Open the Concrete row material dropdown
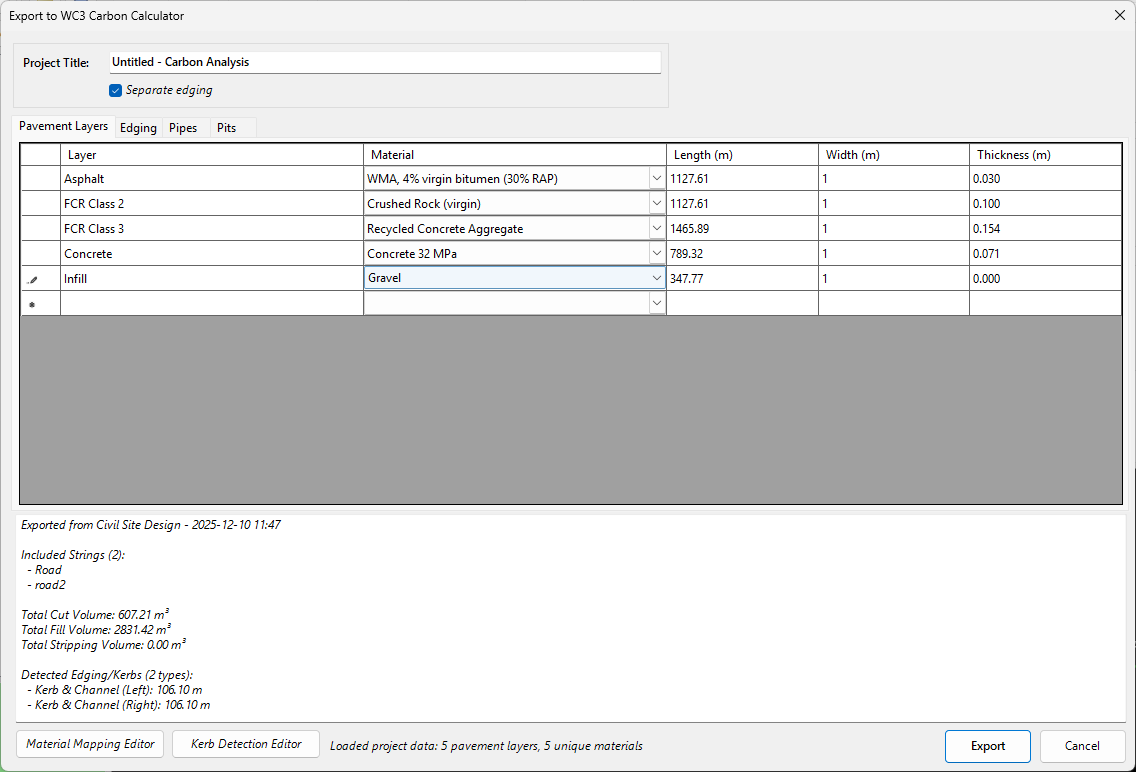Viewport: 1136px width, 772px height. [x=656, y=254]
